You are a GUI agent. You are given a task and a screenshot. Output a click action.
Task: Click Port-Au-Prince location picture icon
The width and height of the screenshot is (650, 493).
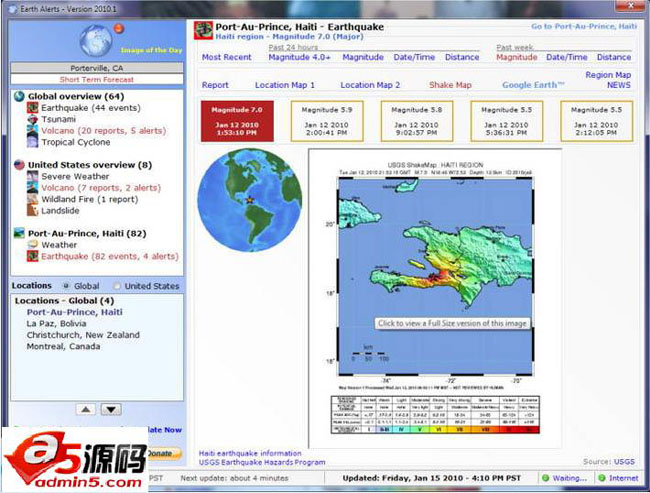point(19,233)
